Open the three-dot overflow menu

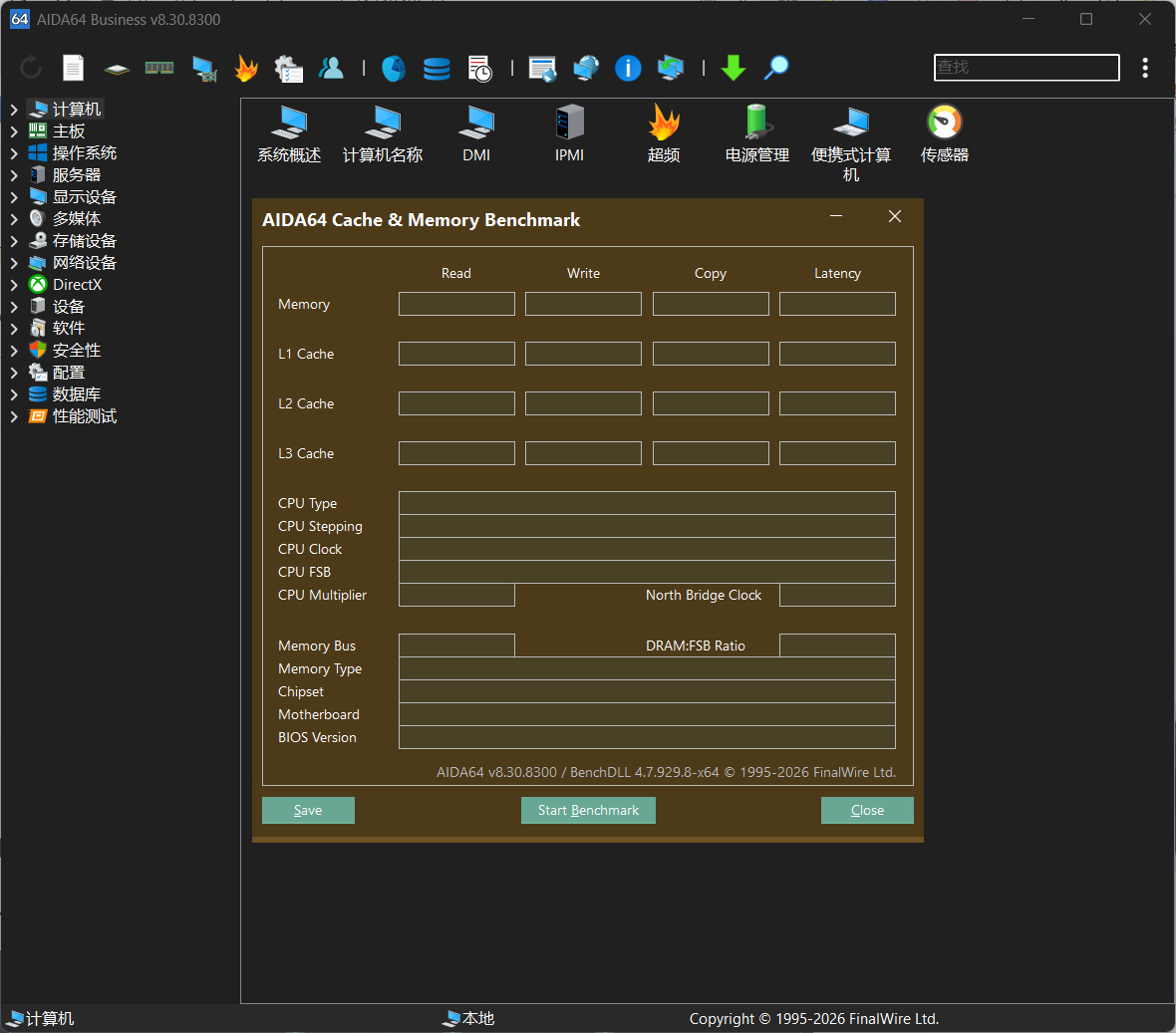[x=1144, y=68]
